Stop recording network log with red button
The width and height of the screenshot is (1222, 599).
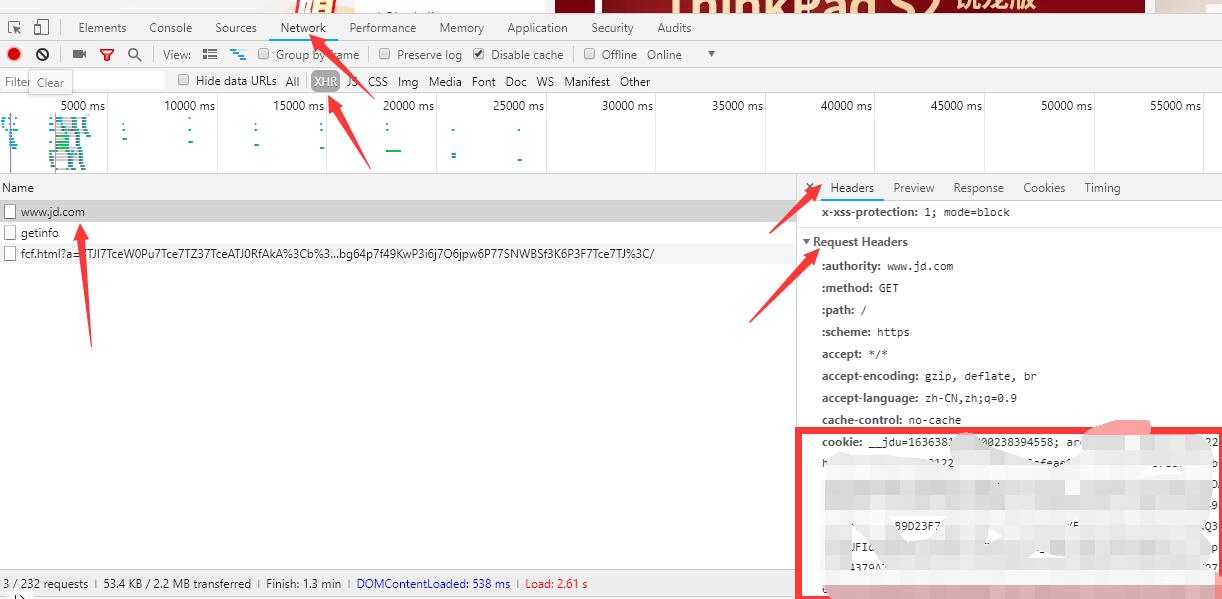[14, 55]
